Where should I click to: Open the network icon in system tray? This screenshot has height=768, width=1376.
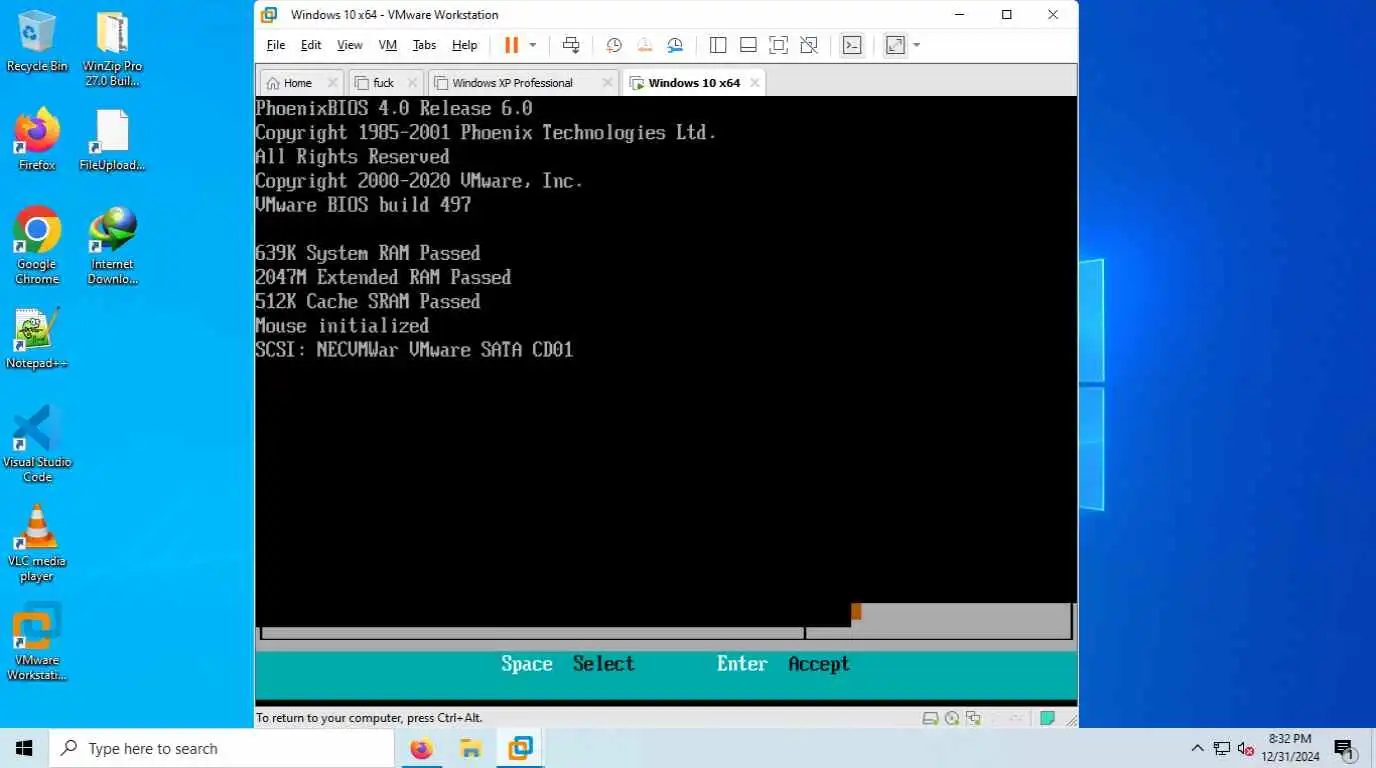[x=1221, y=748]
